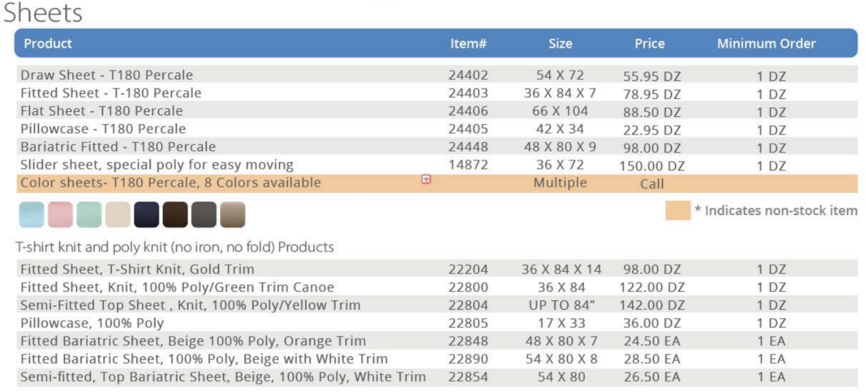
Task: Click the non-stock item orange legend box
Action: (x=678, y=210)
